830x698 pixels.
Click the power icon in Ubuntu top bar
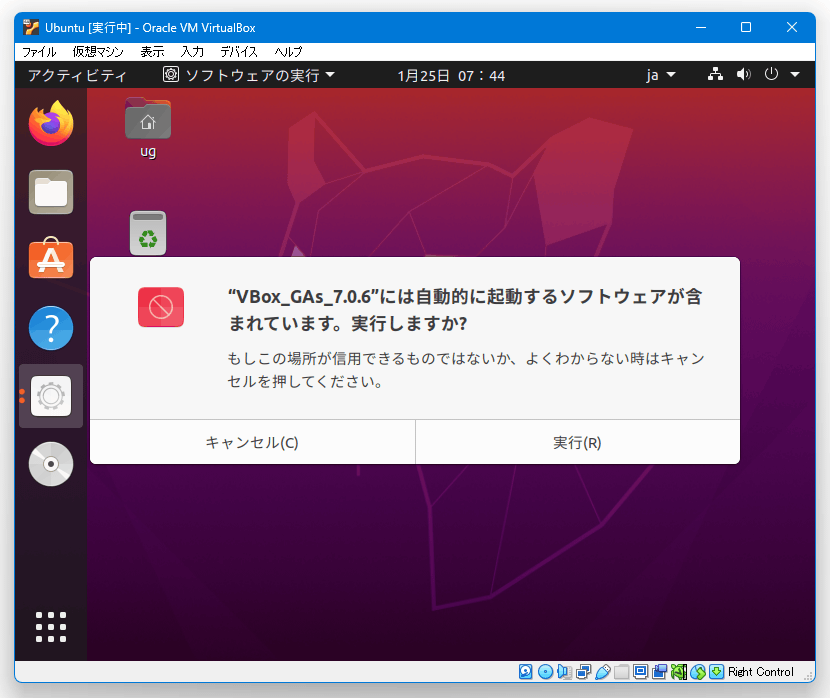click(771, 75)
